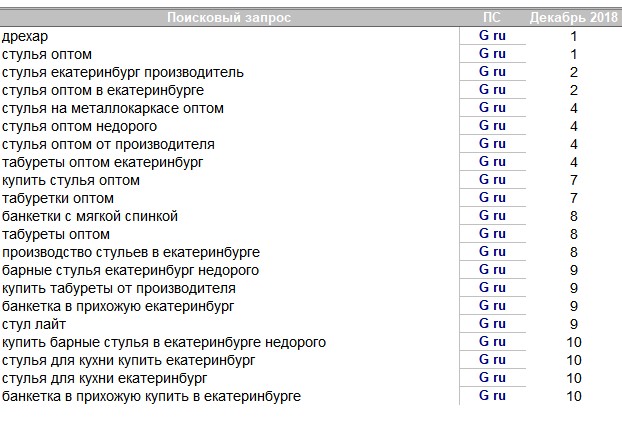
Task: Select position cell for 'стулья оптом в екатеринбурге'
Action: point(574,90)
